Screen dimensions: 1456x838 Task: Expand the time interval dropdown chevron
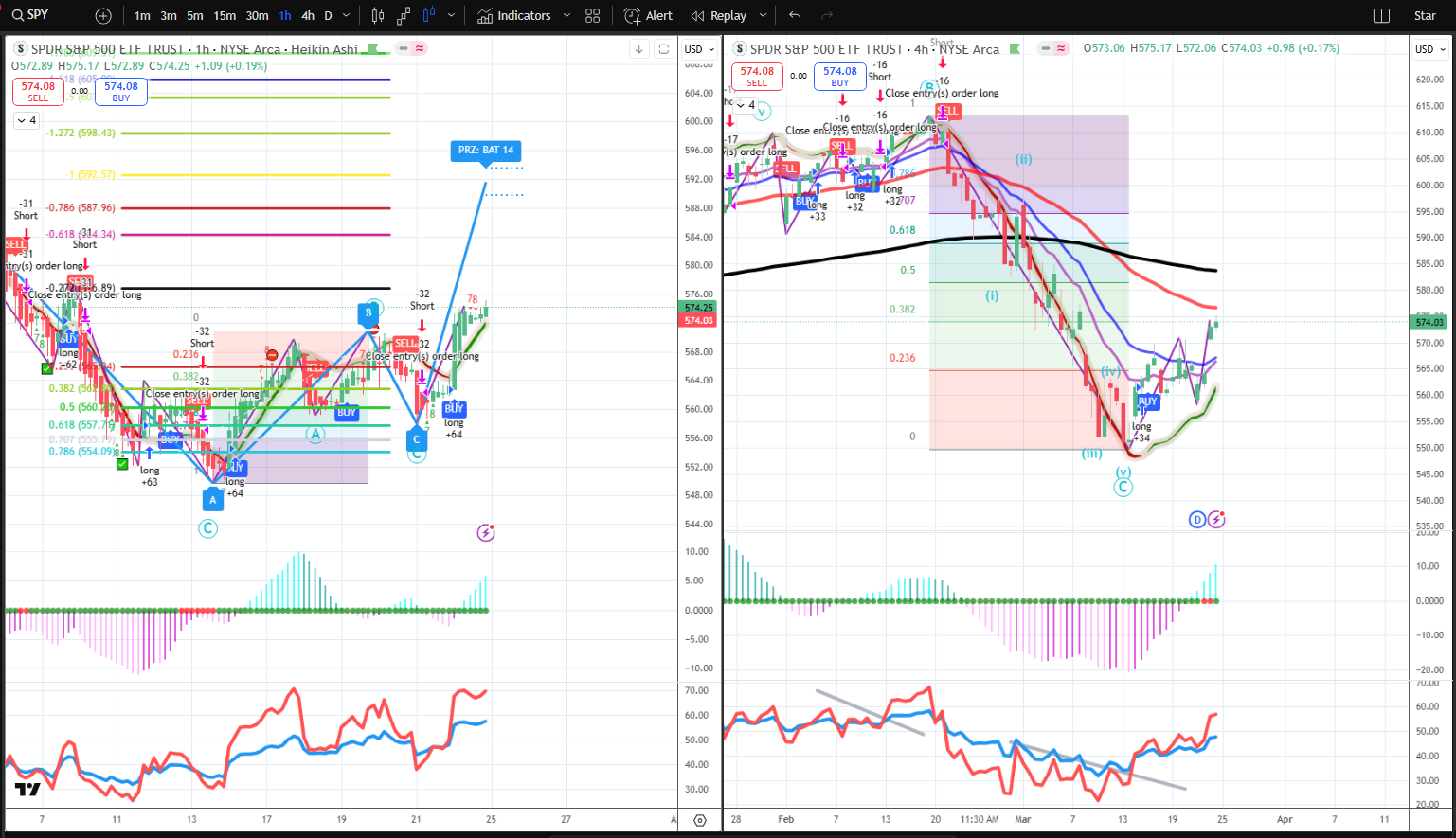[346, 16]
